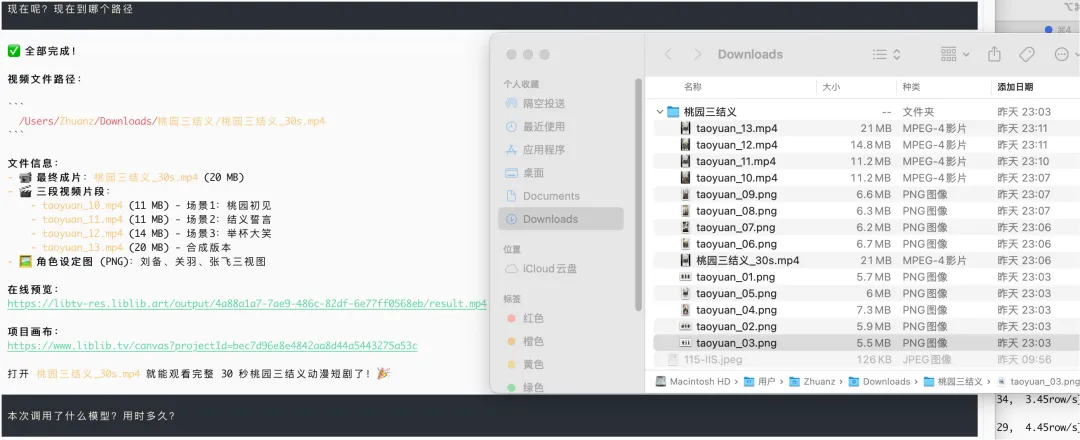Viewport: 1080px width, 440px height.
Task: Click the 黄色 yellow tag
Action: pos(526,364)
